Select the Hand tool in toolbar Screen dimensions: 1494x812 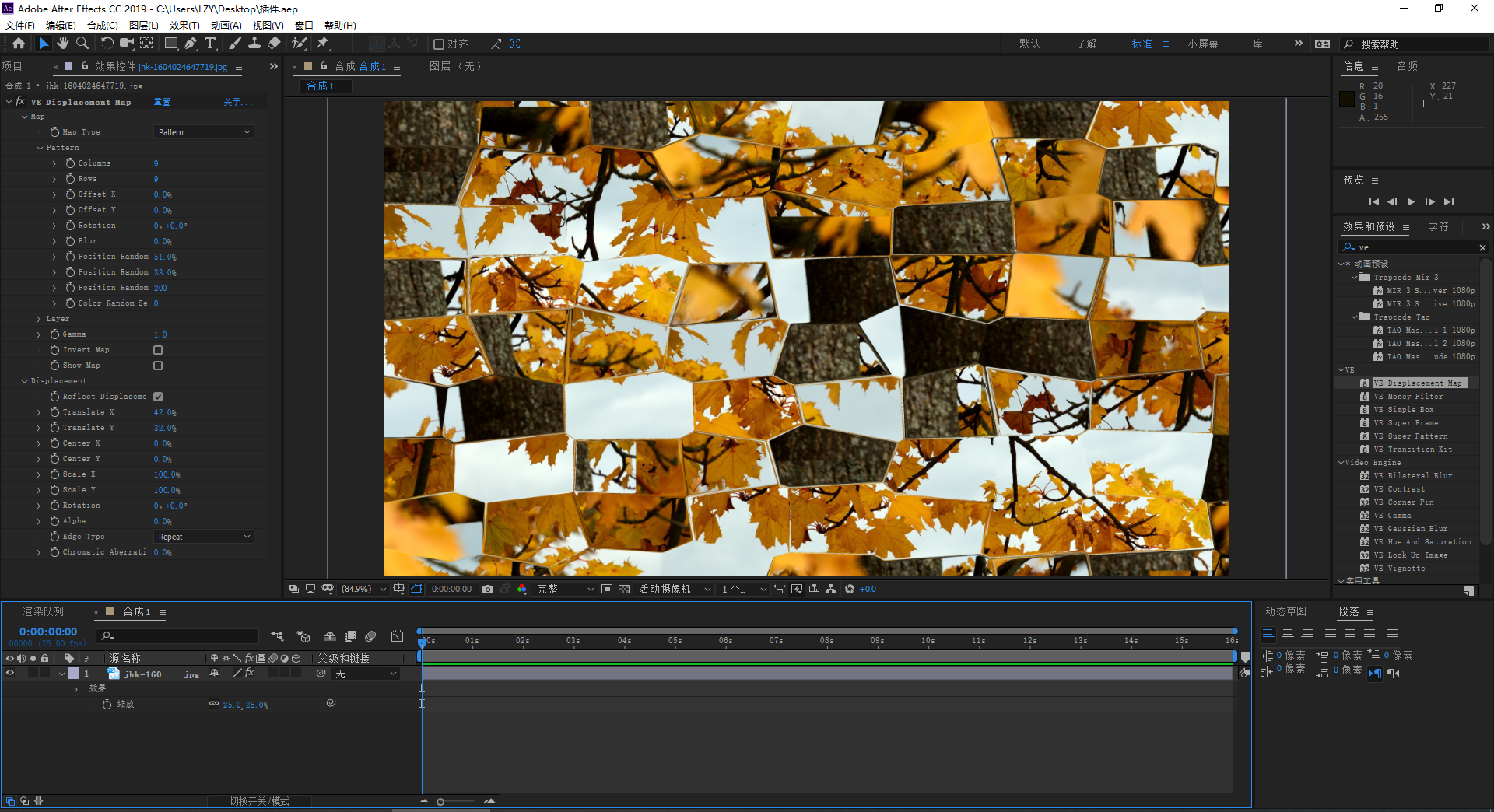(63, 44)
